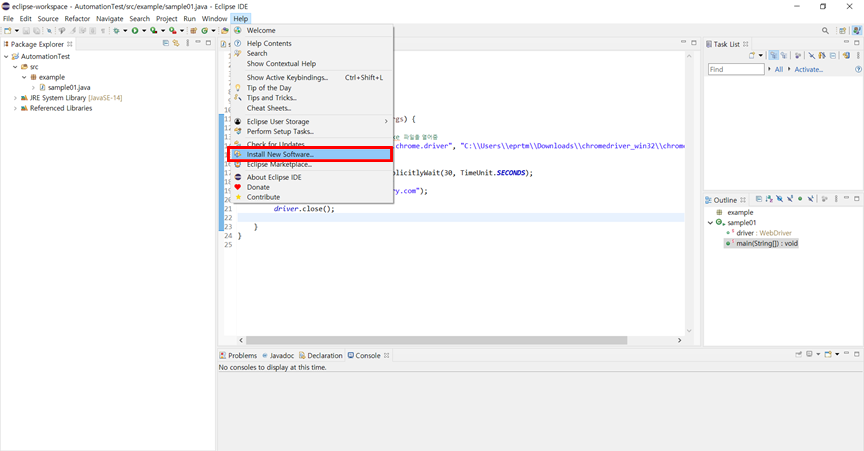Click the Outline Collapse All icon
Image resolution: width=864 pixels, height=451 pixels.
click(x=759, y=198)
